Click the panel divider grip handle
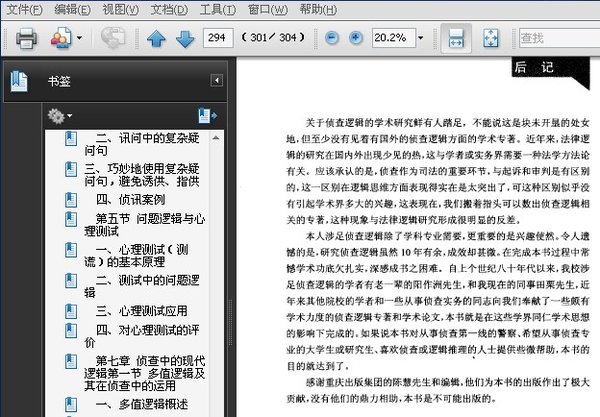 tap(230, 323)
